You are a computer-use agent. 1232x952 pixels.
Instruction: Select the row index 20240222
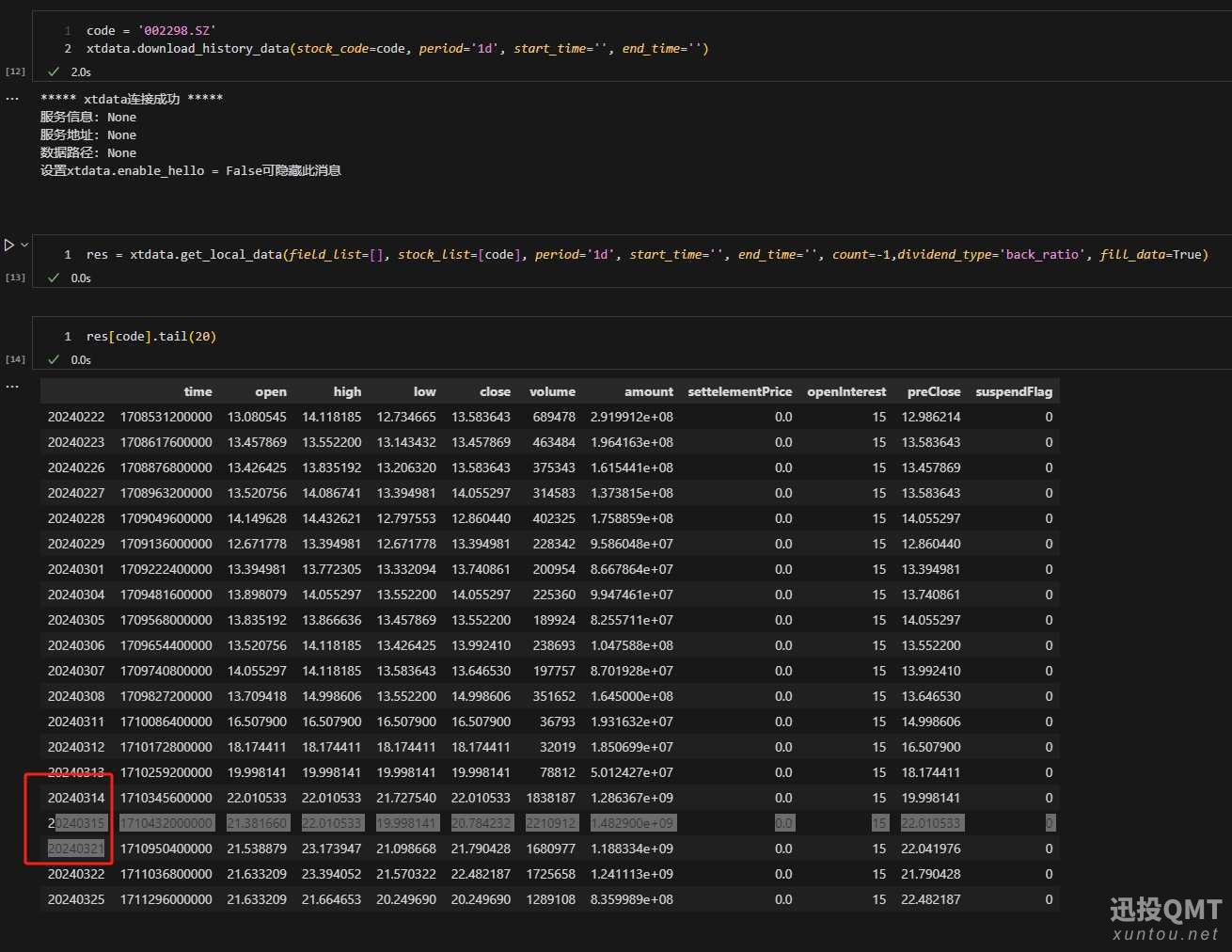[x=76, y=417]
